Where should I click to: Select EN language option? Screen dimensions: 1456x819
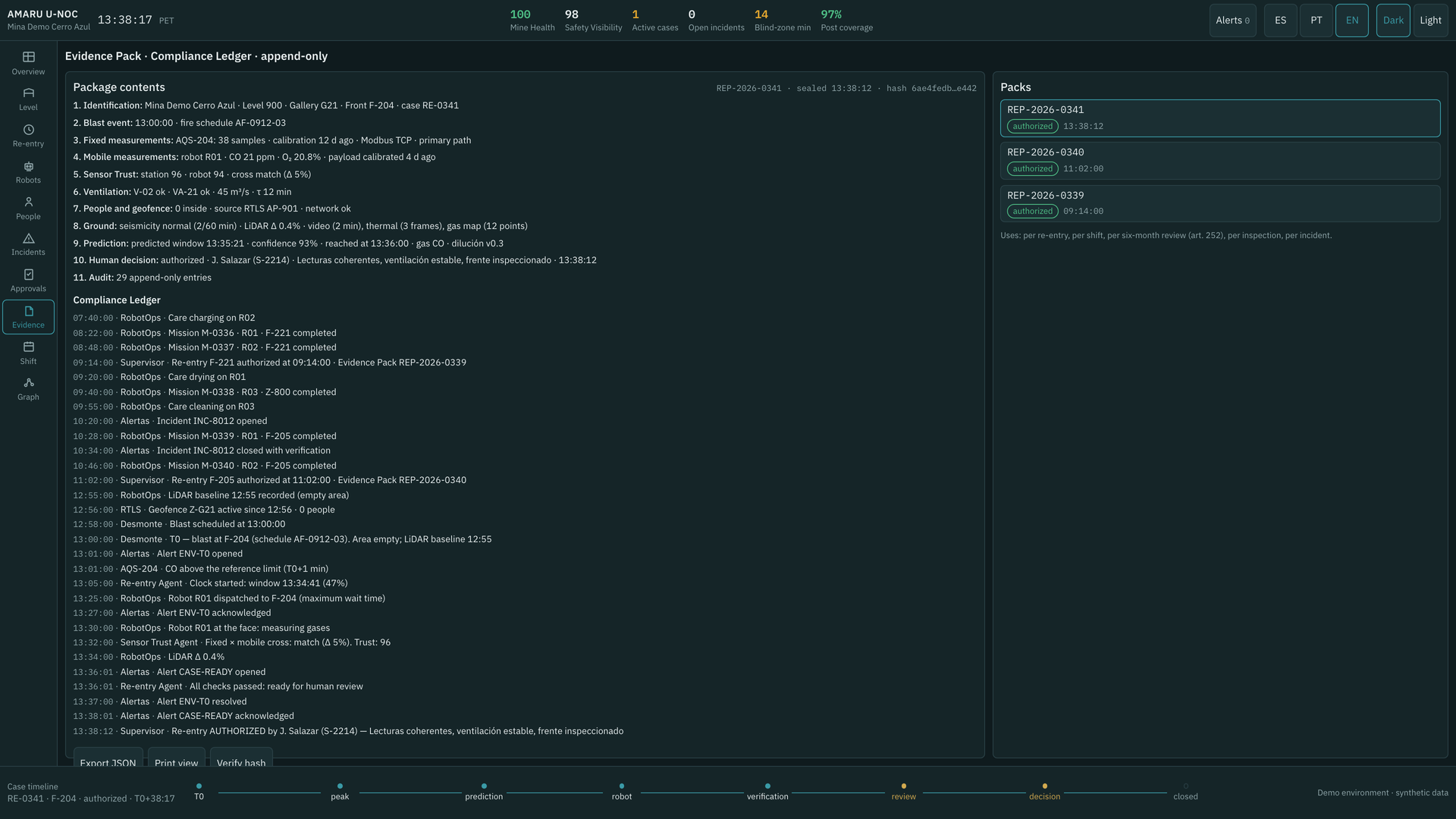[1352, 20]
